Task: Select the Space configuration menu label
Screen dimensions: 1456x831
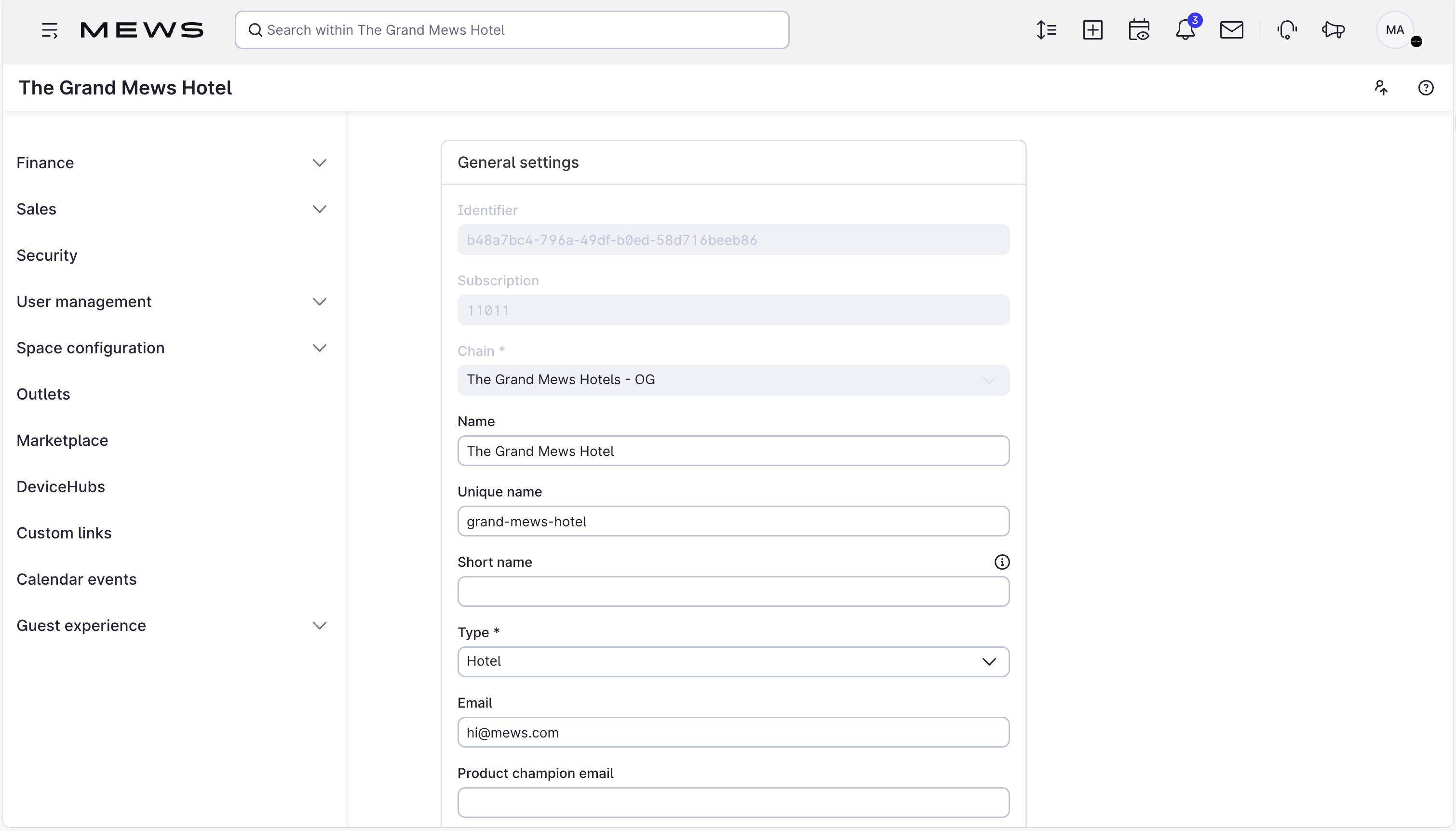Action: click(90, 348)
